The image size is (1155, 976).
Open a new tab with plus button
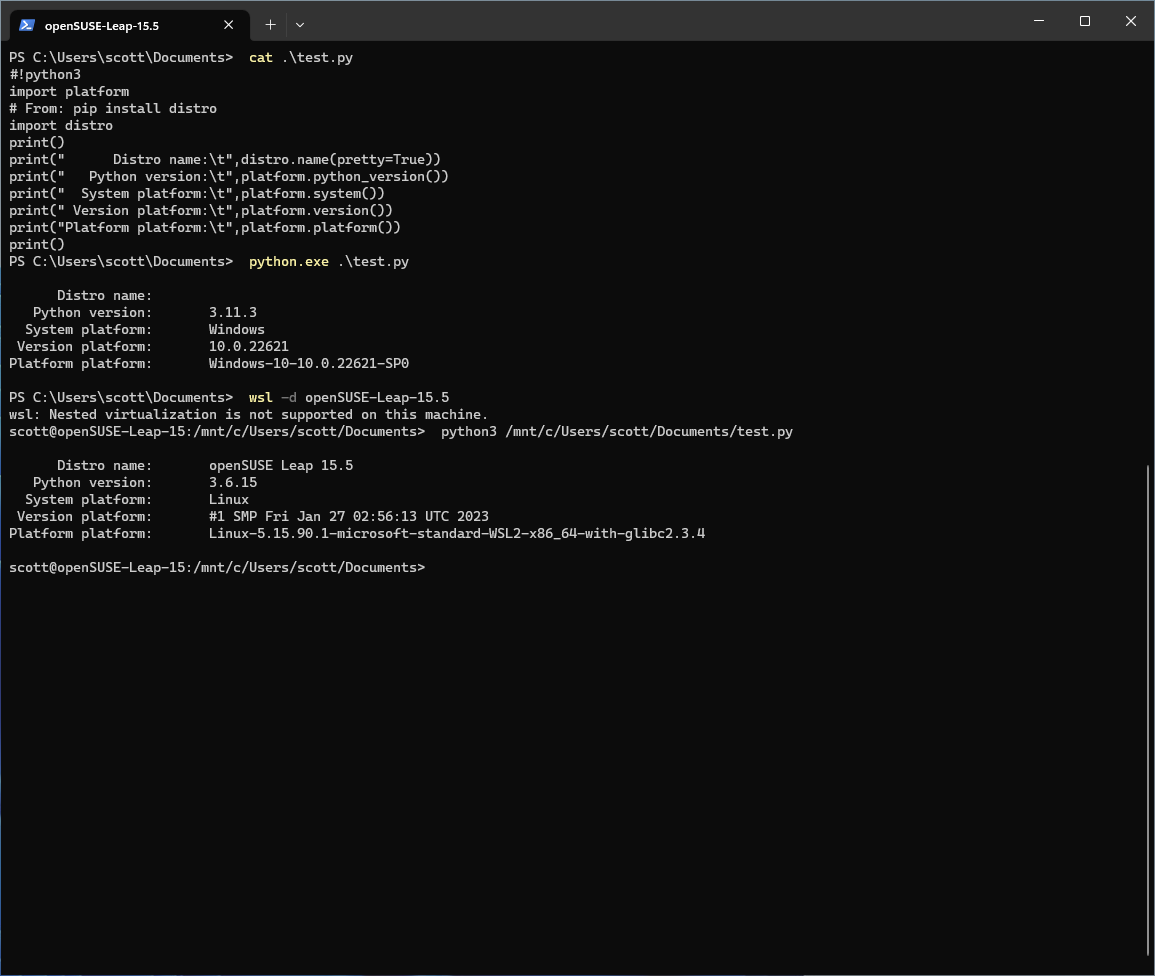point(270,25)
